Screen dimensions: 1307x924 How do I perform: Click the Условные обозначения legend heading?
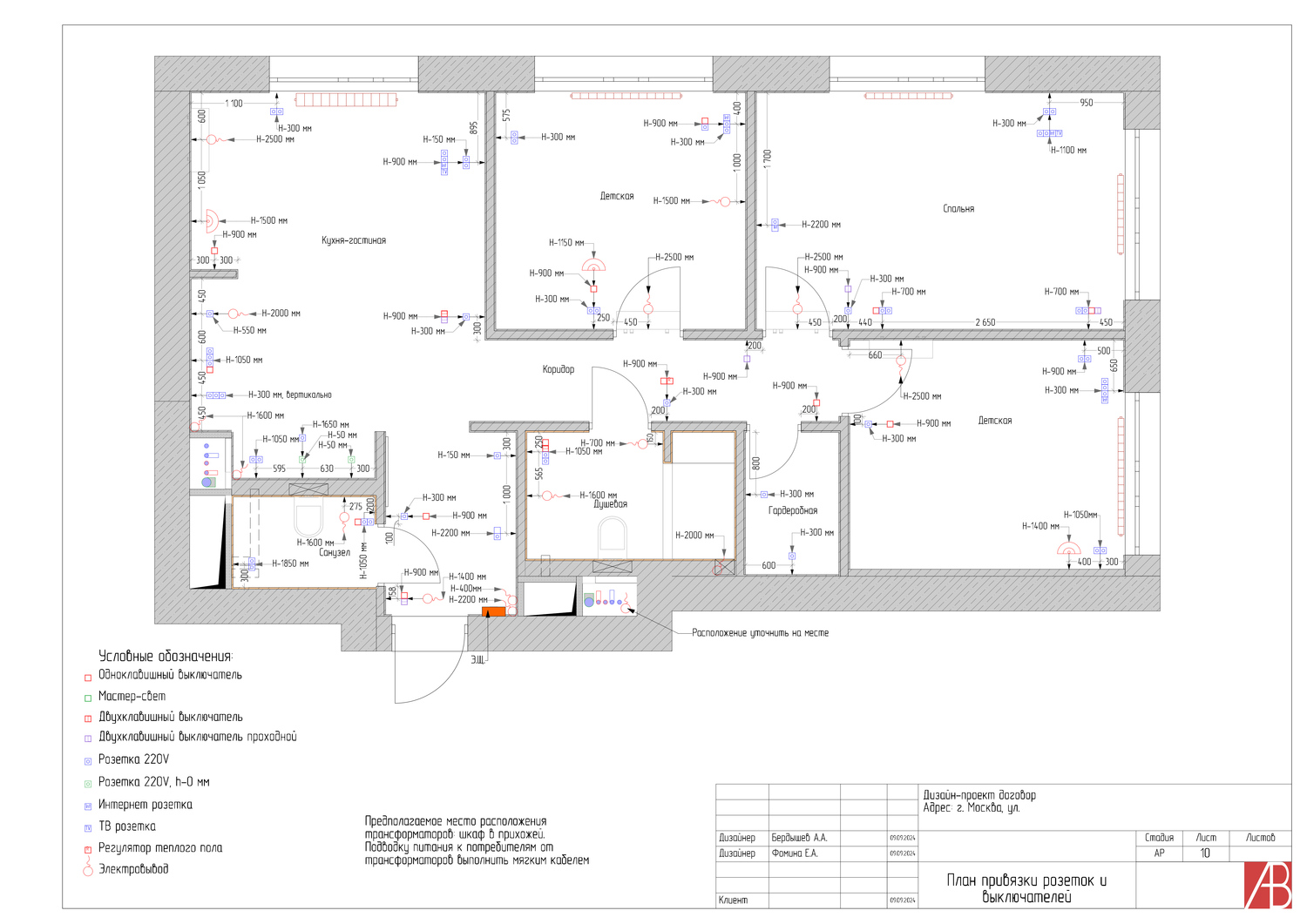click(166, 657)
